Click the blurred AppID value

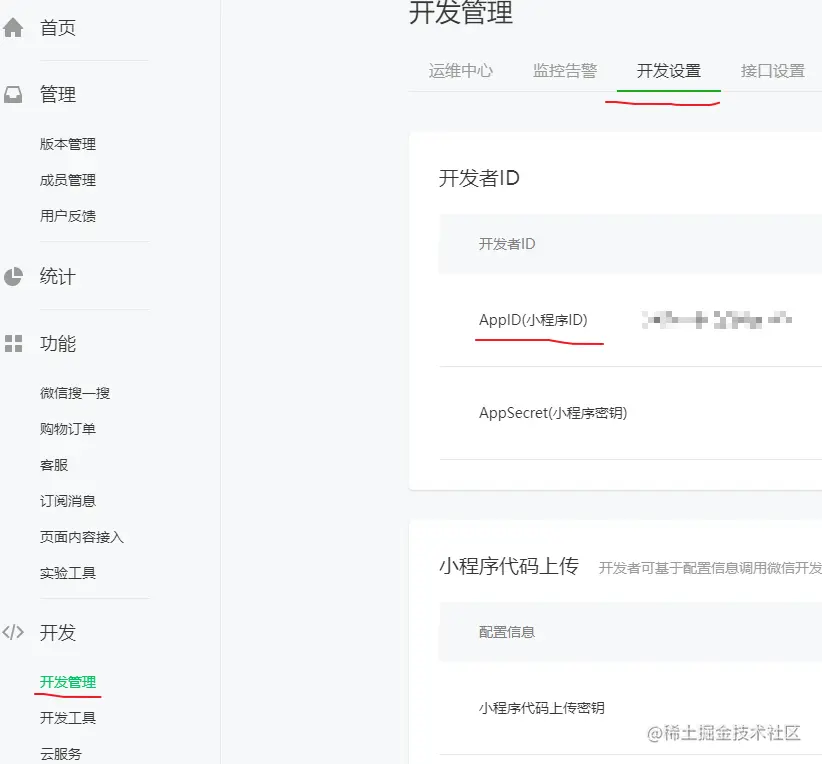point(717,319)
